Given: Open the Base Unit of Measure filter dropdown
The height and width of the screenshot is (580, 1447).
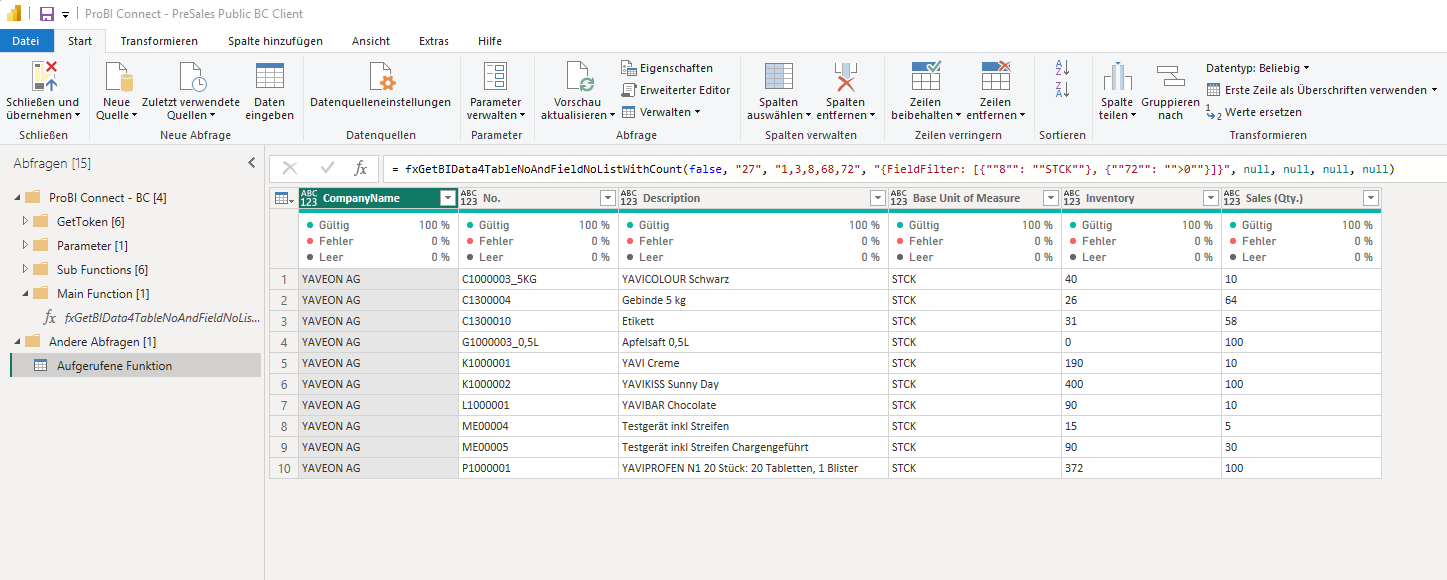Looking at the screenshot, I should (1050, 198).
